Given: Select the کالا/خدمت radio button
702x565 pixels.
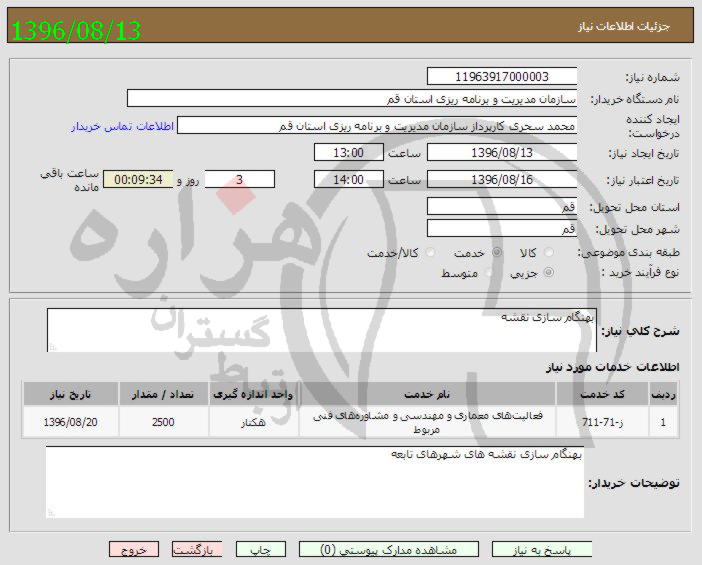Looking at the screenshot, I should point(430,253).
